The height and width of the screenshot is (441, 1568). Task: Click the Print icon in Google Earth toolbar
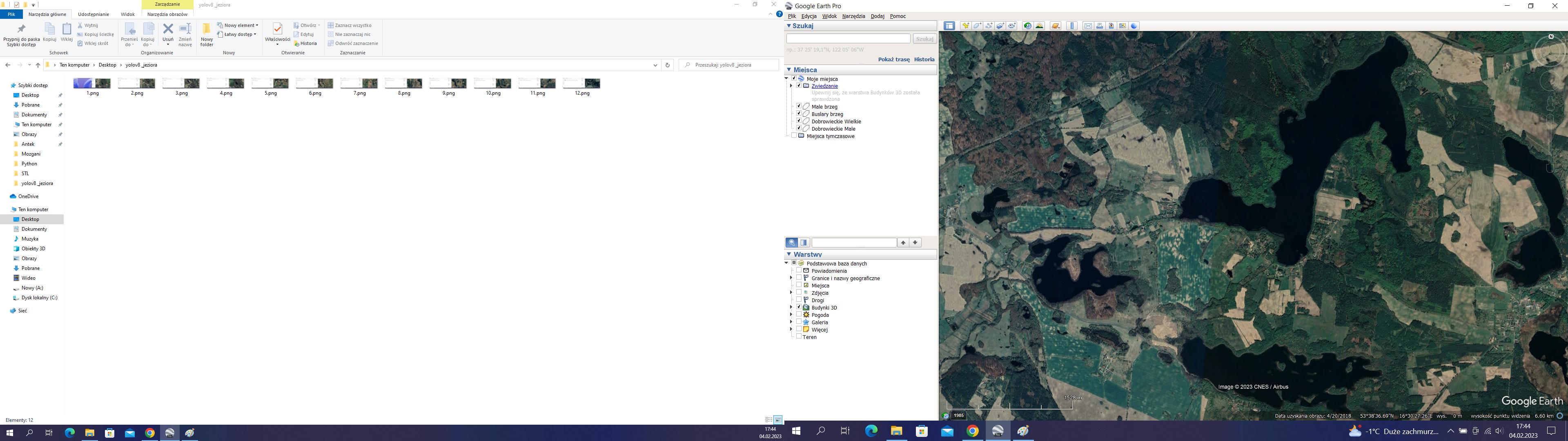[x=1098, y=26]
